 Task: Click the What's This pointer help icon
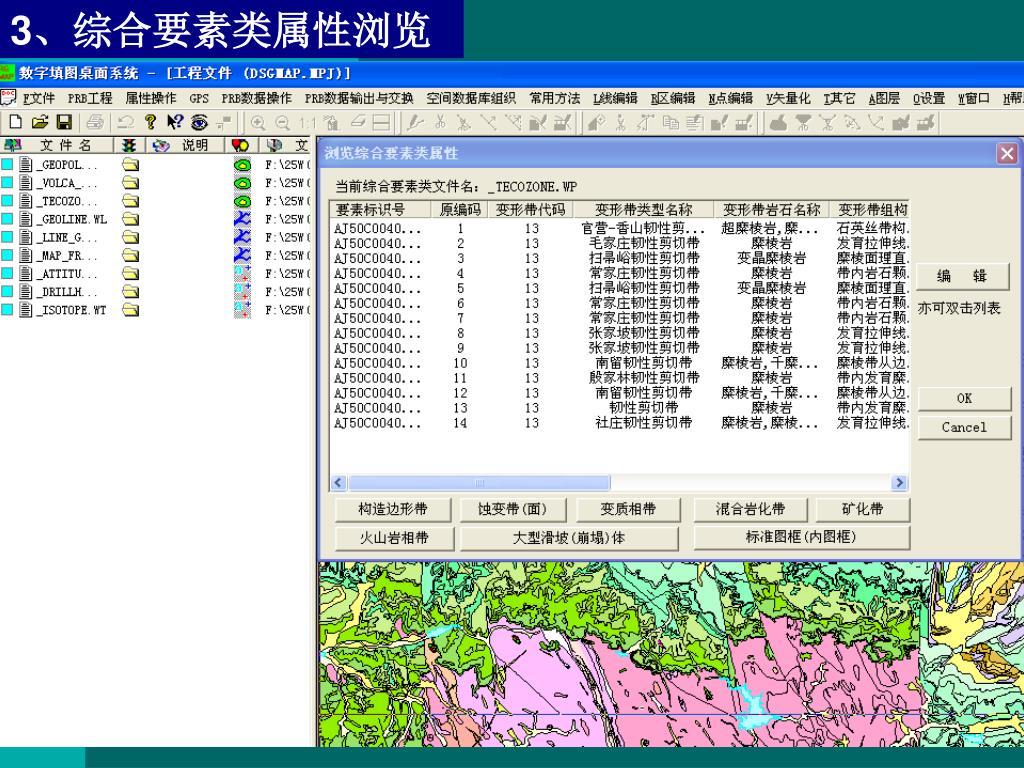[174, 122]
